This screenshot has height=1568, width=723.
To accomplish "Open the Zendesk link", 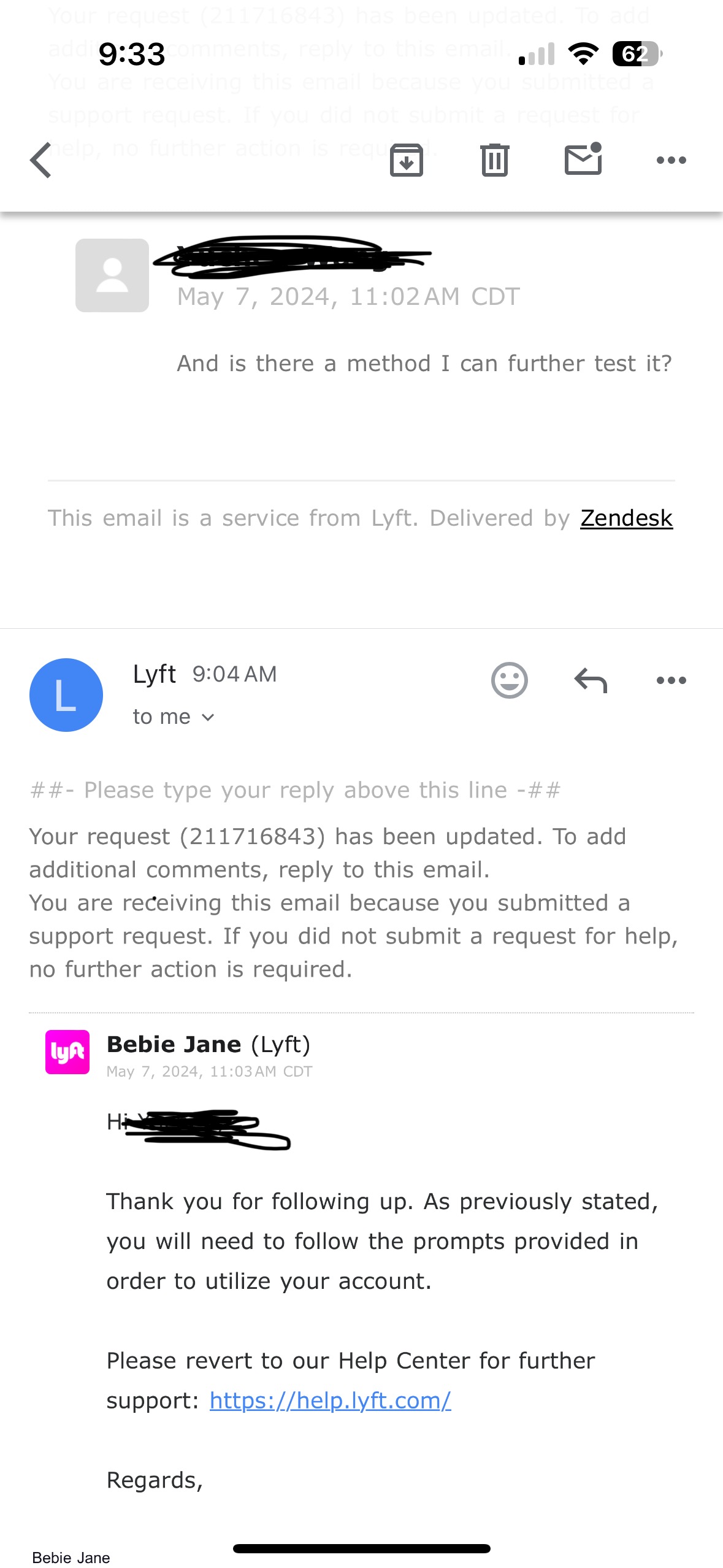I will [x=625, y=518].
